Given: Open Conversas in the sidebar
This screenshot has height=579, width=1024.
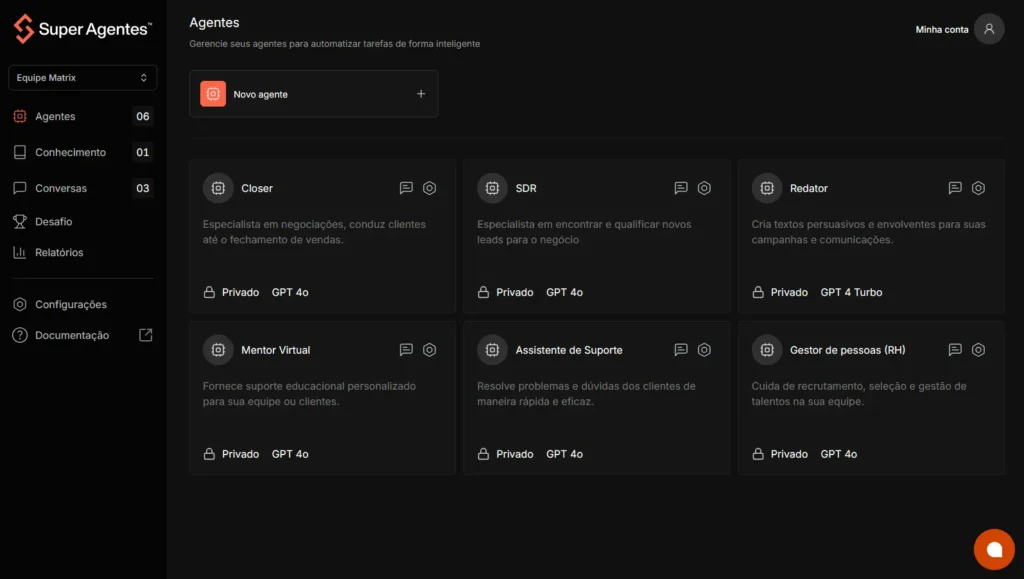Looking at the screenshot, I should click(x=61, y=188).
